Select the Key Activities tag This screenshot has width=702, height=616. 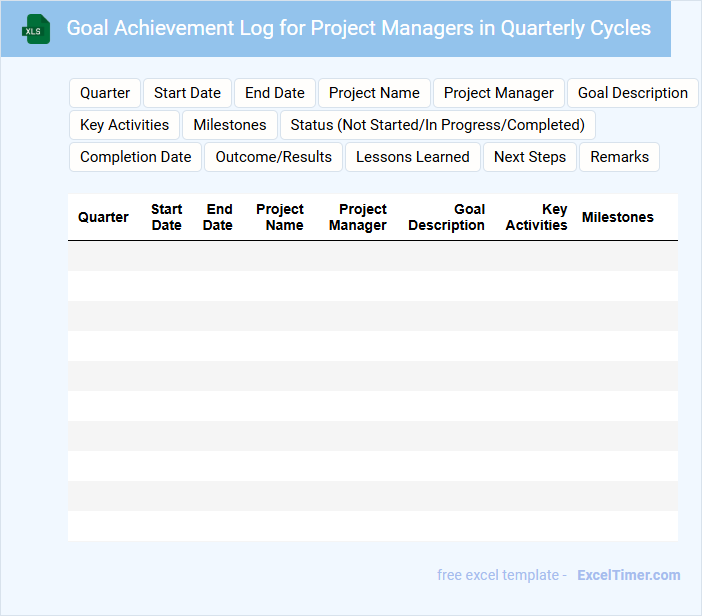(x=124, y=125)
